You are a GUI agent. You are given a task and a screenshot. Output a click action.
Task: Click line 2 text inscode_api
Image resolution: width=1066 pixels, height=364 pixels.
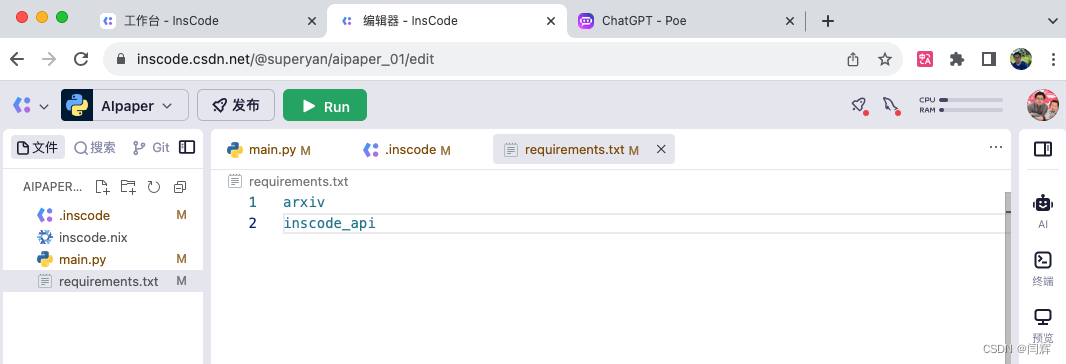pyautogui.click(x=330, y=223)
